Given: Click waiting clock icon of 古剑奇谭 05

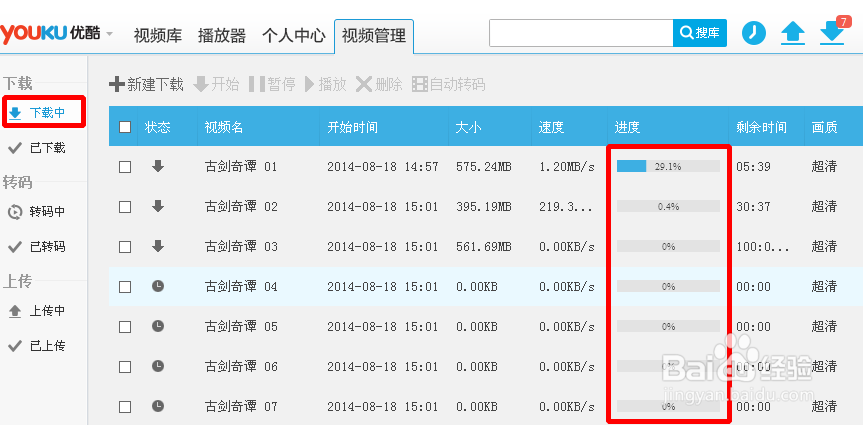Looking at the screenshot, I should coord(158,326).
